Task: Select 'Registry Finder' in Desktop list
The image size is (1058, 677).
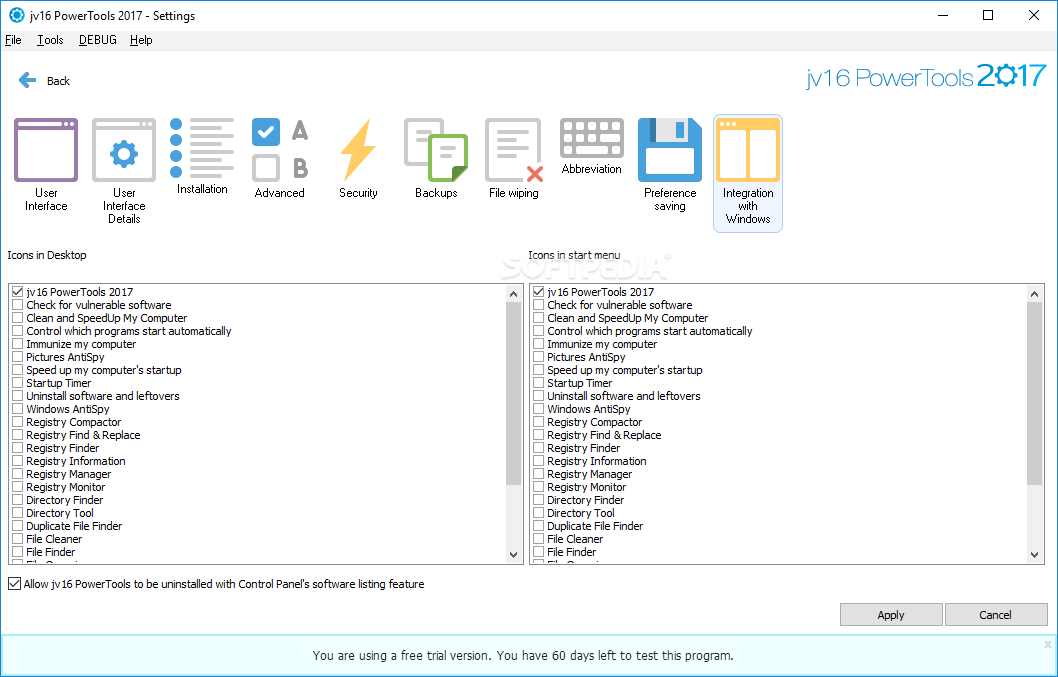Action: (x=63, y=448)
